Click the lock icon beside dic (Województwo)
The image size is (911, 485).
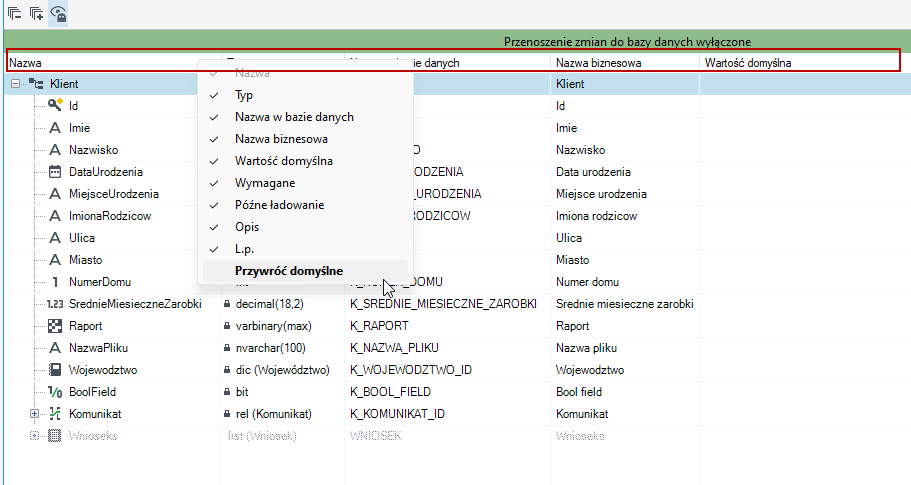point(227,370)
